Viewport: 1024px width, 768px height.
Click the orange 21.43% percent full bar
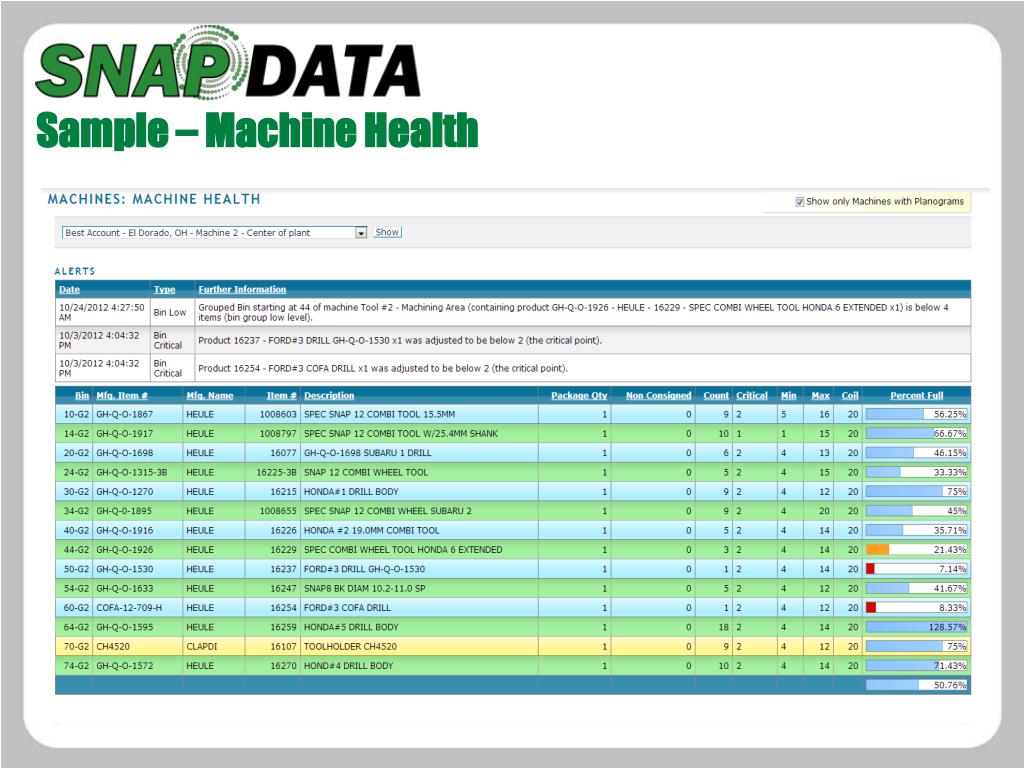click(916, 549)
